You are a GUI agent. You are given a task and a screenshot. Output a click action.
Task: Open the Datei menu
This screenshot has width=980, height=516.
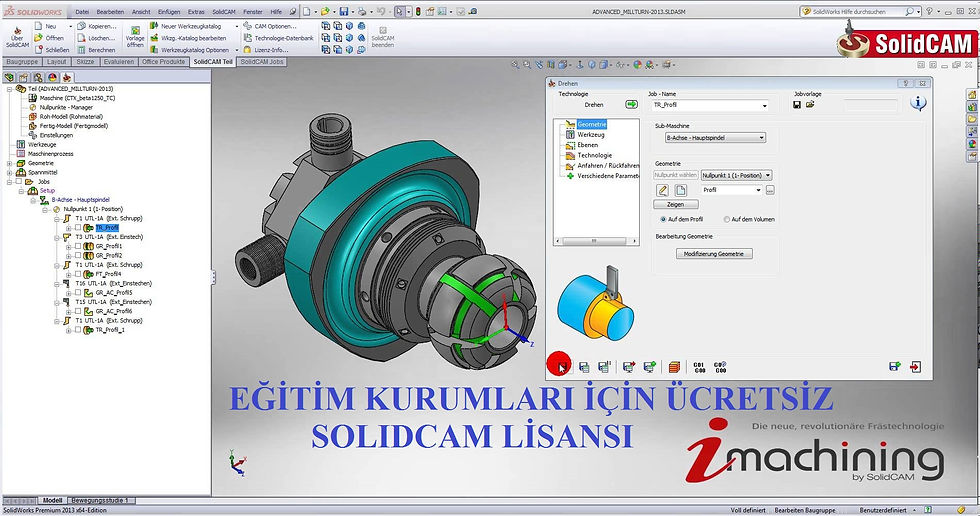pyautogui.click(x=82, y=11)
